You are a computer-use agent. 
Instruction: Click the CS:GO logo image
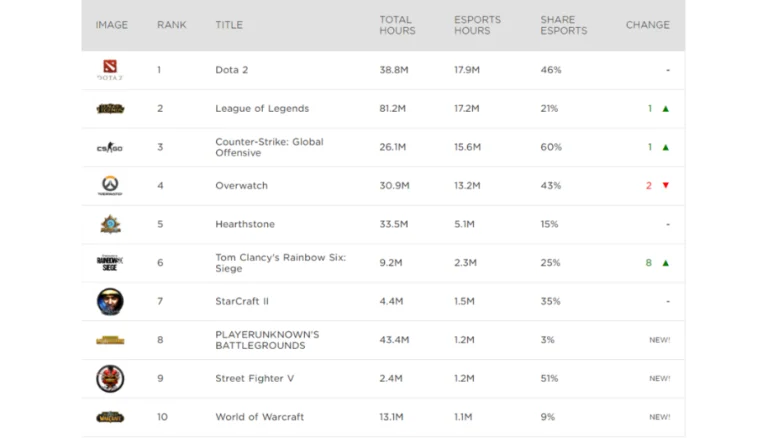click(x=110, y=147)
